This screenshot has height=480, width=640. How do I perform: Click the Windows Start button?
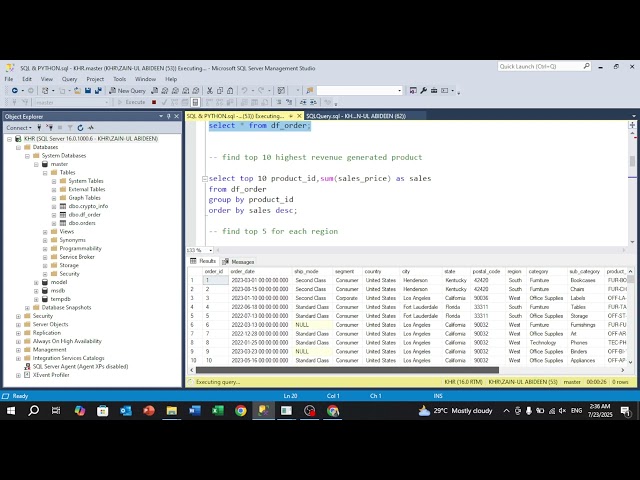click(x=11, y=411)
